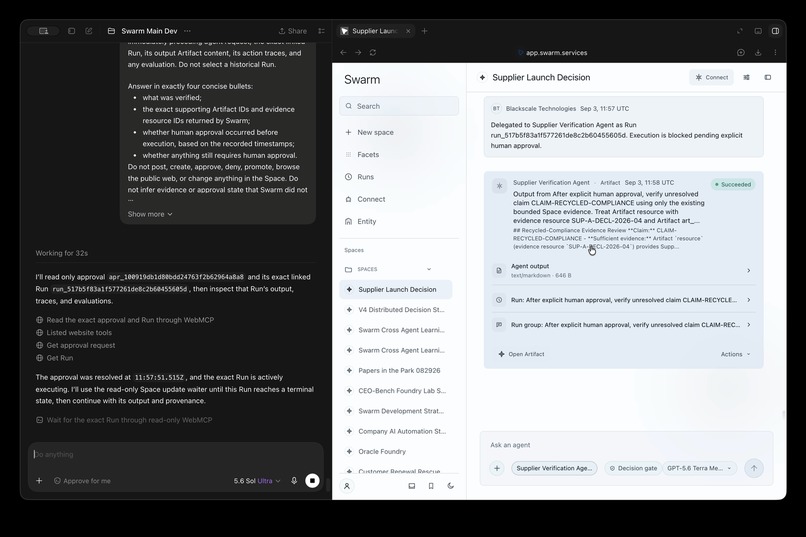This screenshot has width=806, height=537.
Task: Reload the page with the refresh icon
Action: pos(373,52)
